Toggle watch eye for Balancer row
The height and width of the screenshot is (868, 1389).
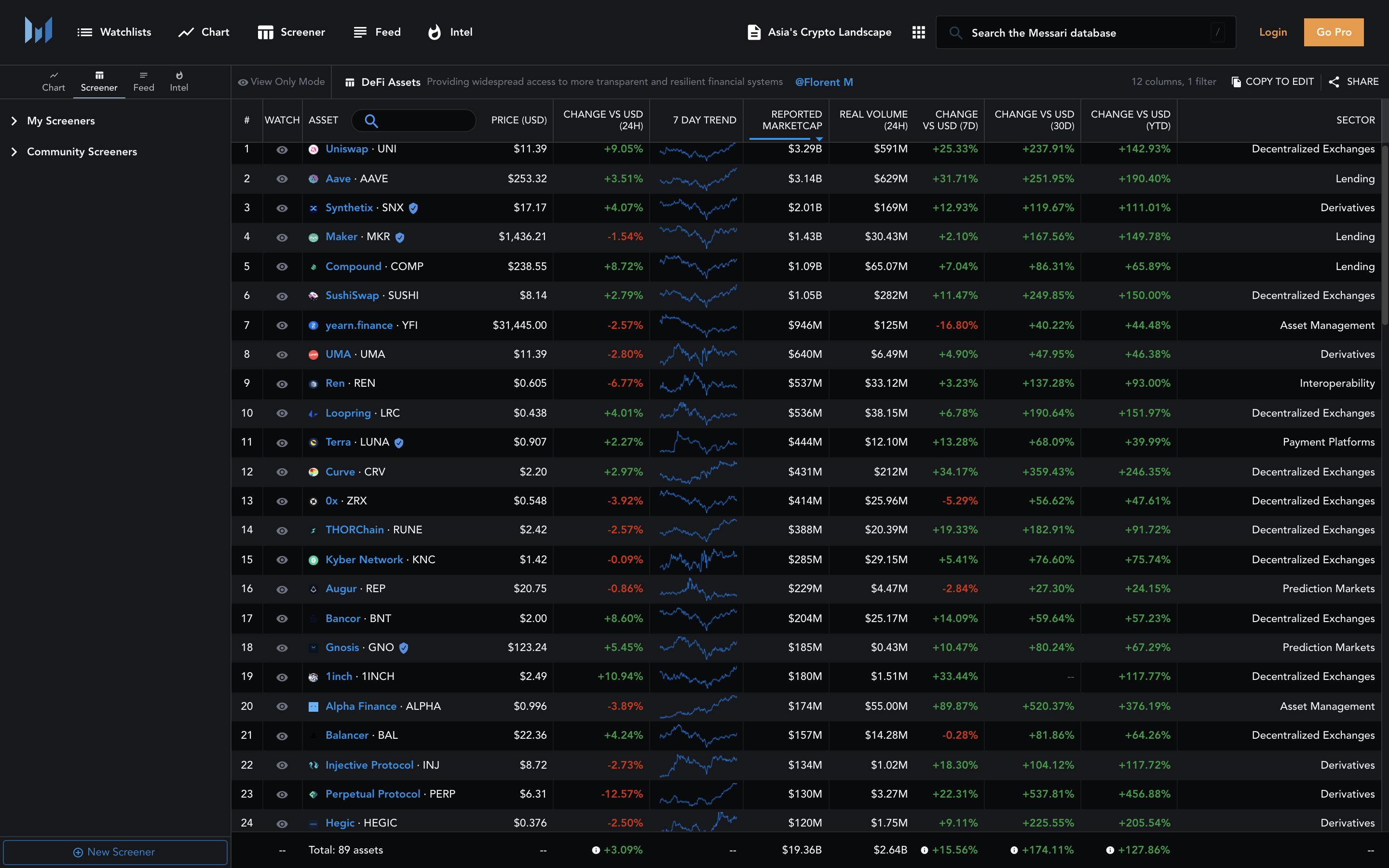(x=282, y=736)
